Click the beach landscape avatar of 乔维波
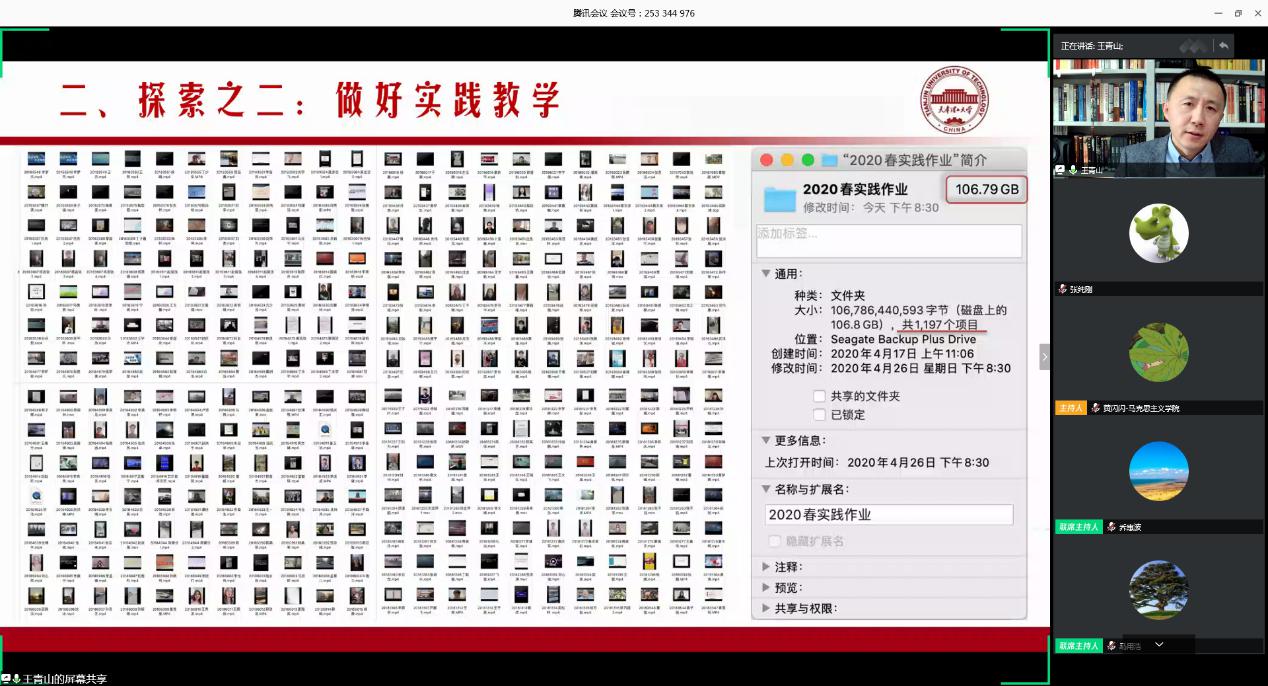Viewport: 1268px width, 686px height. pos(1158,471)
